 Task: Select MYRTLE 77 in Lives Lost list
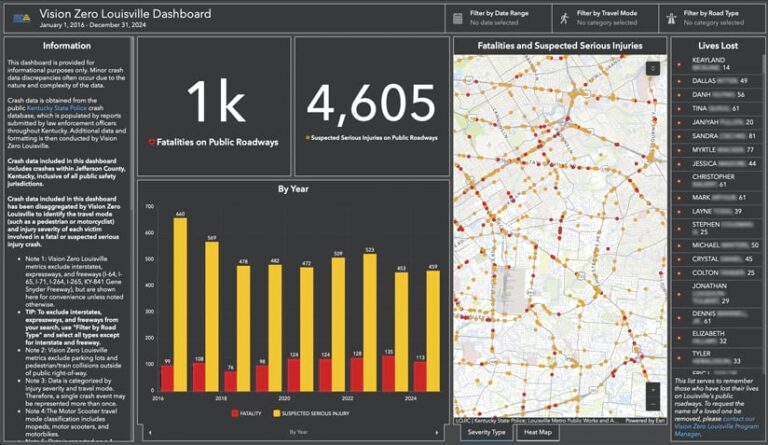[718, 149]
